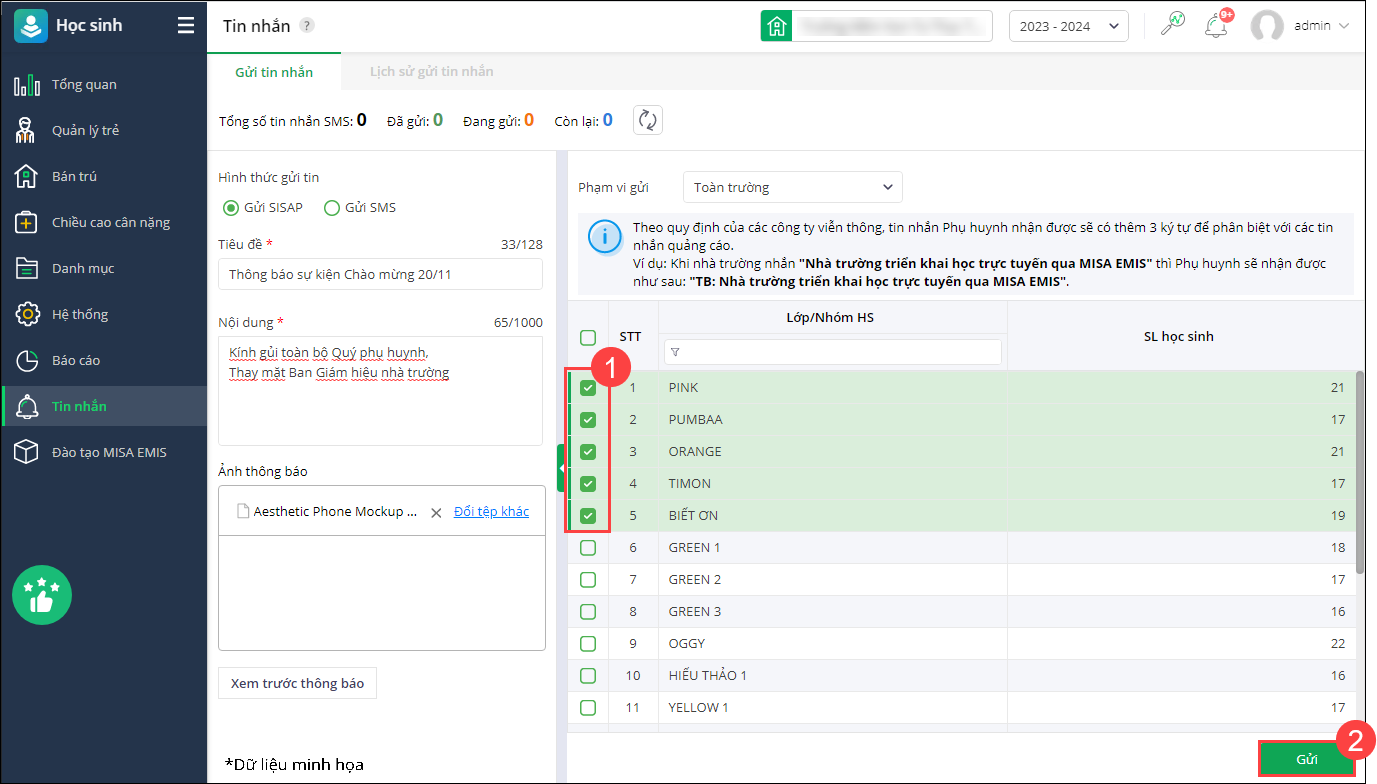Check the OGGY class checkbox
The height and width of the screenshot is (784, 1377).
[x=588, y=644]
